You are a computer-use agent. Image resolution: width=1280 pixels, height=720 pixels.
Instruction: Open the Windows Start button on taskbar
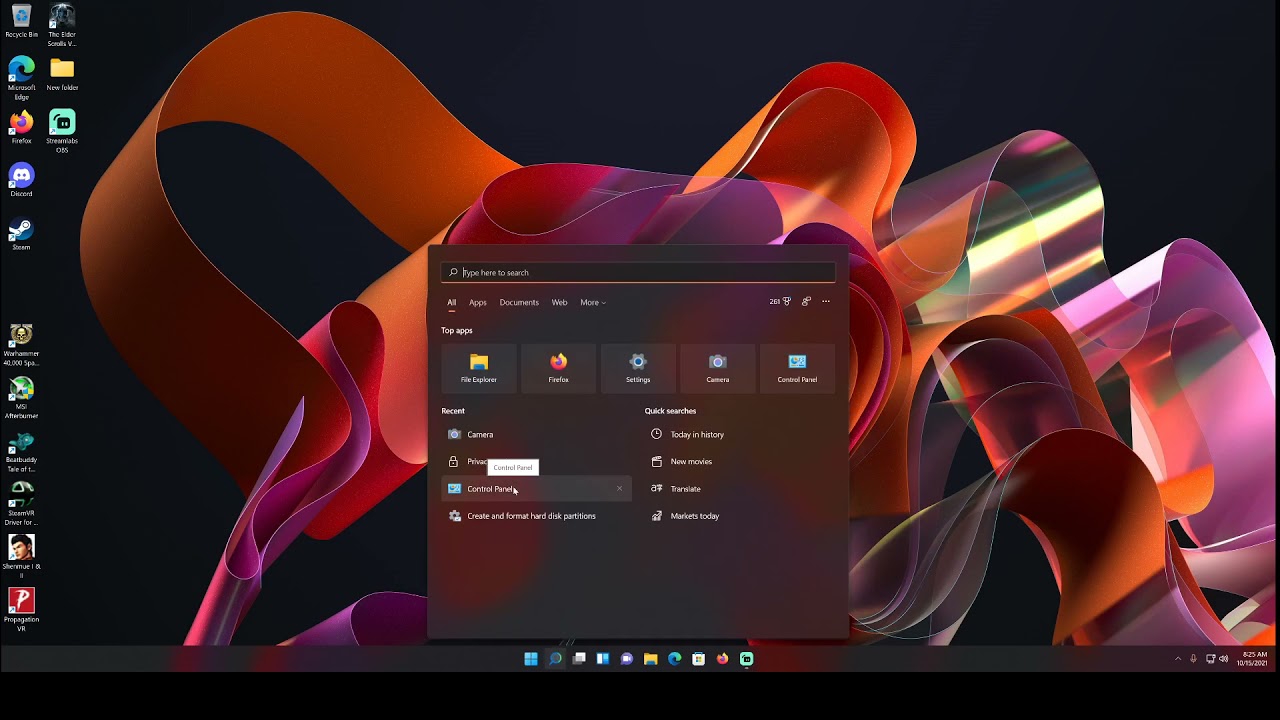531,659
